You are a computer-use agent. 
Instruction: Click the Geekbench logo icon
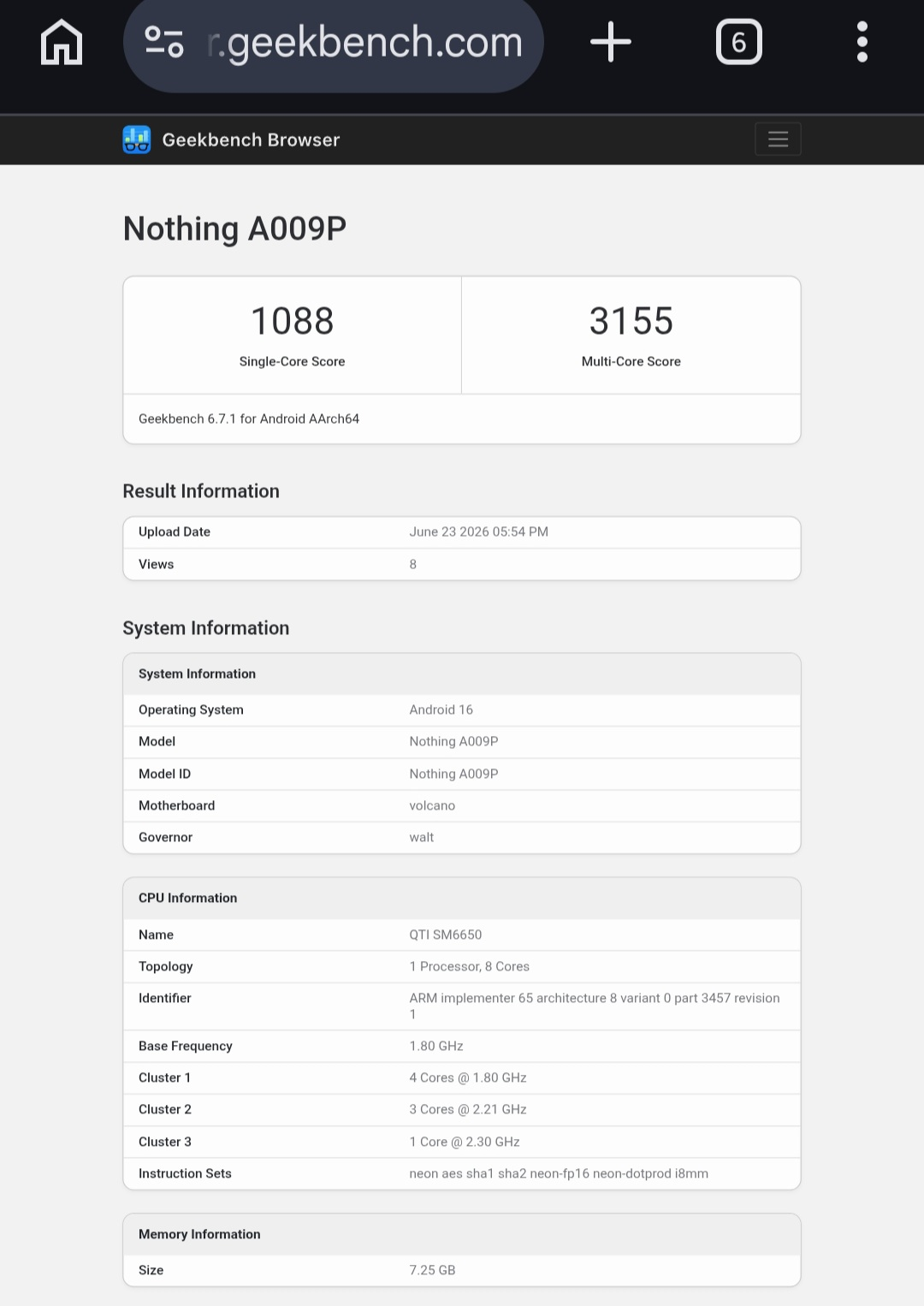point(137,140)
